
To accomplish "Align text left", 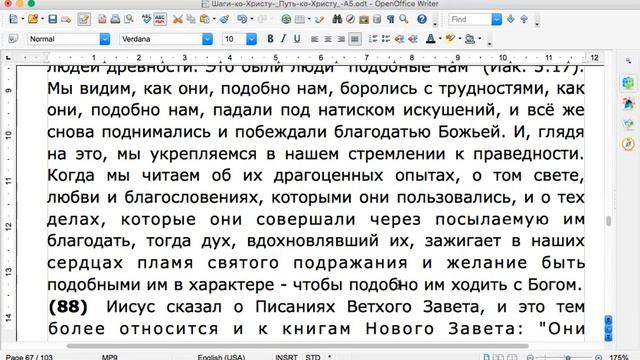I will (x=314, y=39).
